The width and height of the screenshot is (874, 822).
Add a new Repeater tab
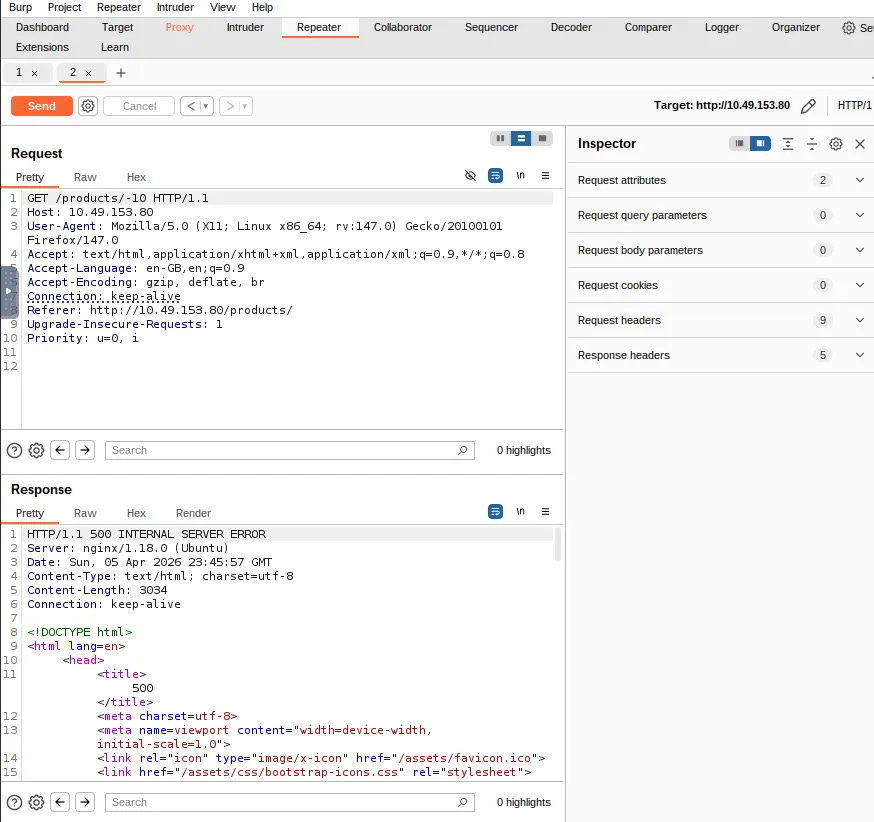tap(121, 73)
